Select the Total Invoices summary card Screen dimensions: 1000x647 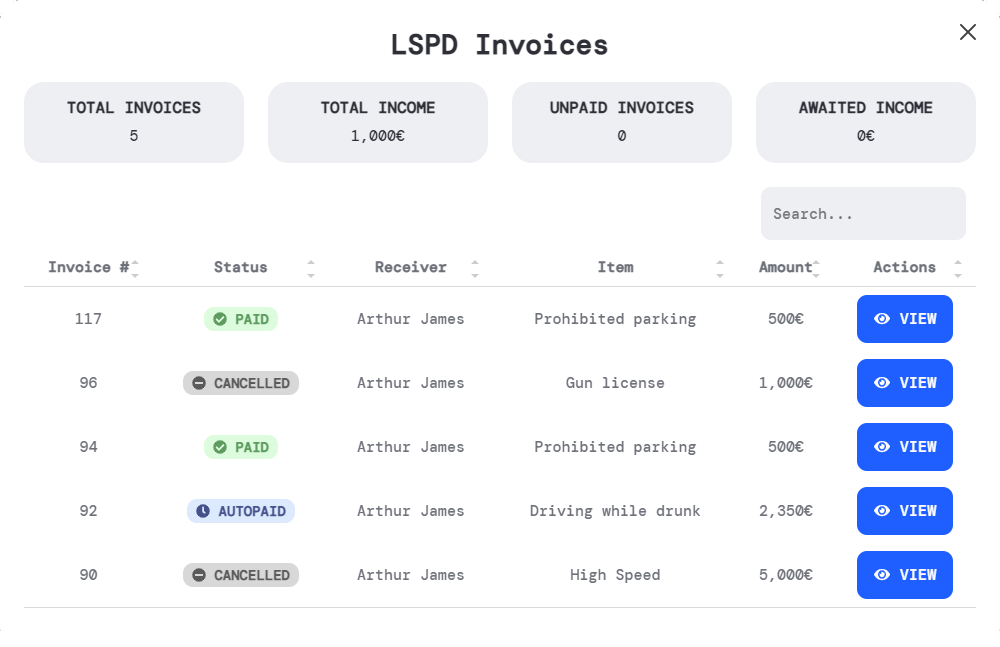134,122
